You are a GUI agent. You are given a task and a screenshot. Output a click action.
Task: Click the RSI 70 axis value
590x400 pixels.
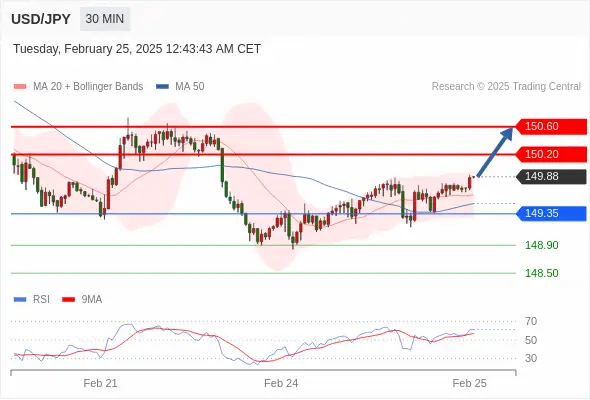[531, 321]
